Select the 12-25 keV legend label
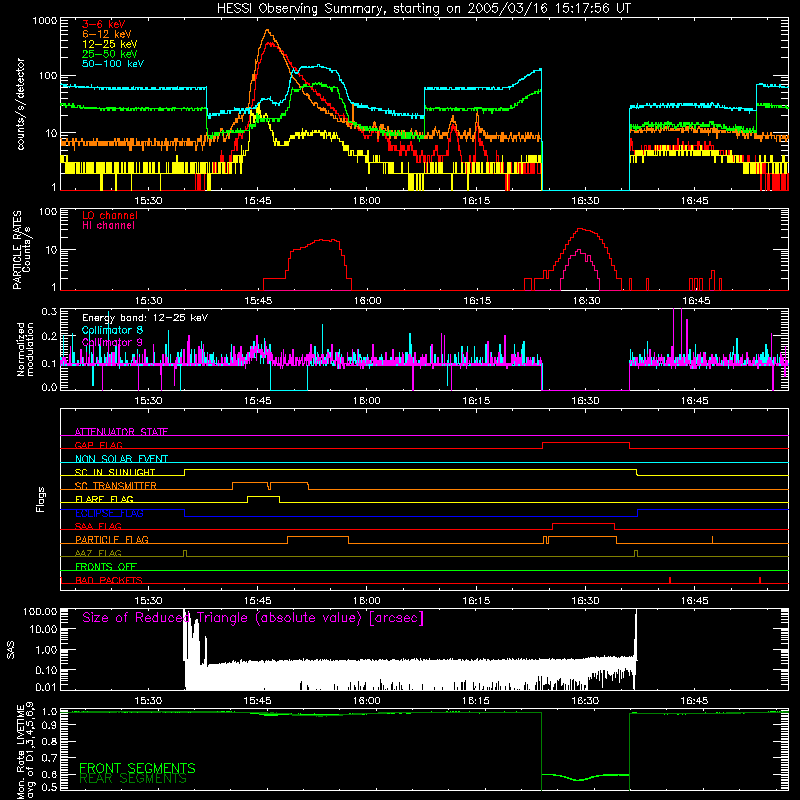 109,44
